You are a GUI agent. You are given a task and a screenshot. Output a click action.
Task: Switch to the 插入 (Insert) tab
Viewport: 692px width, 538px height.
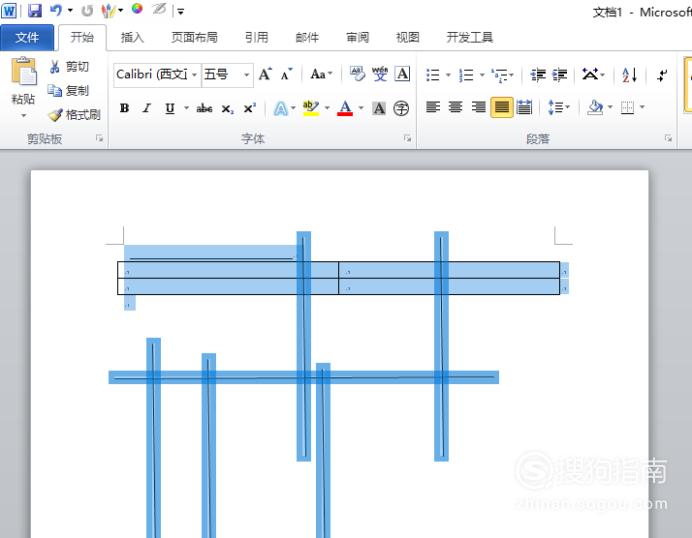[x=132, y=38]
